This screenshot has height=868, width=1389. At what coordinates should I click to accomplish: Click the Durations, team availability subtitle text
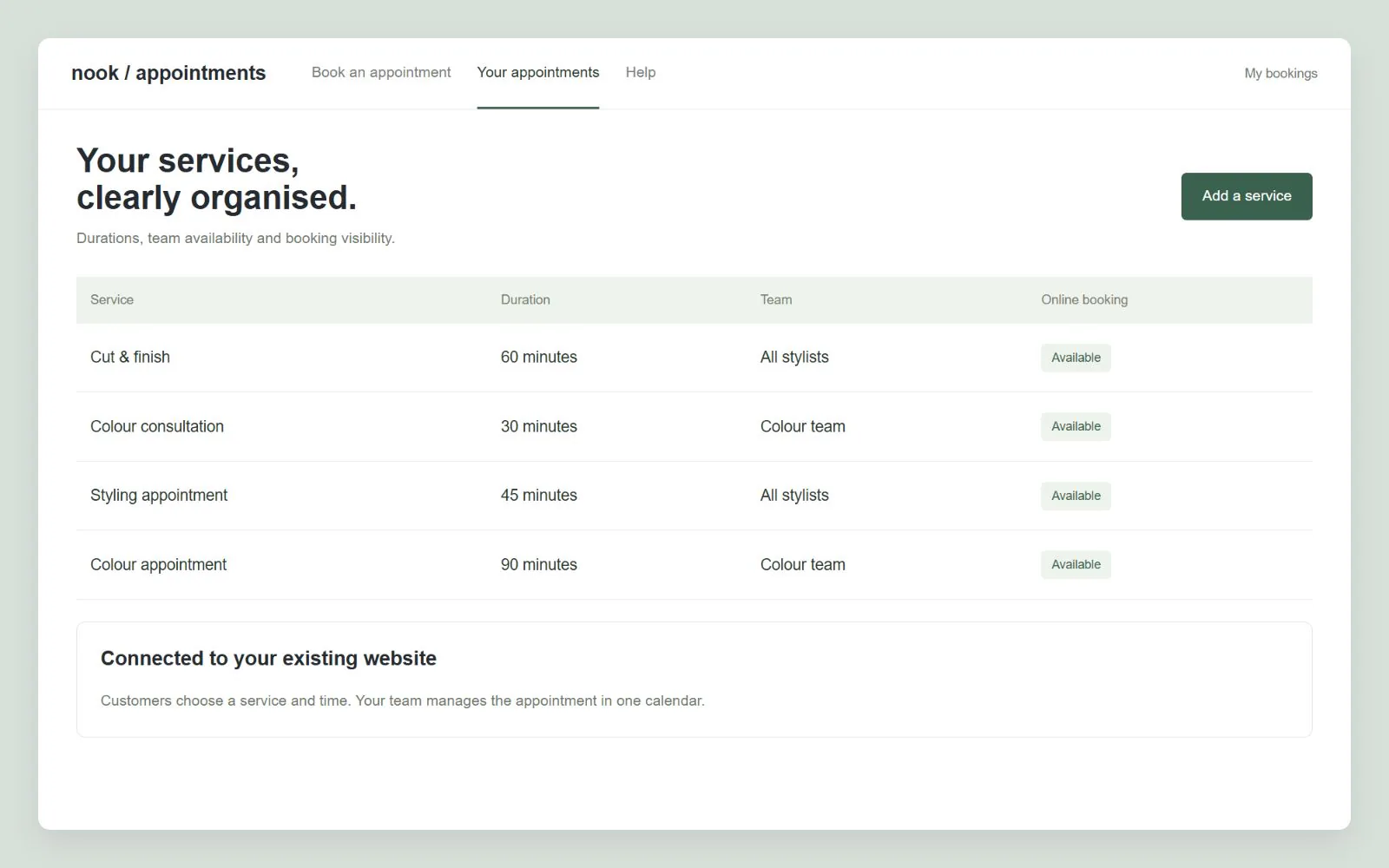(235, 238)
